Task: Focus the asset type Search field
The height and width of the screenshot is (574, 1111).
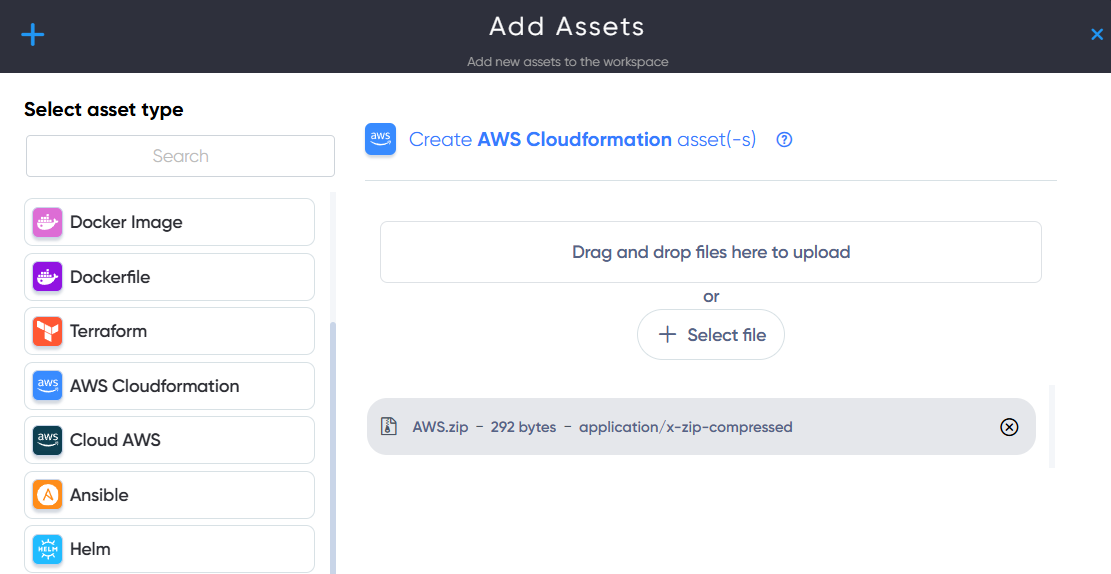Action: [x=180, y=156]
